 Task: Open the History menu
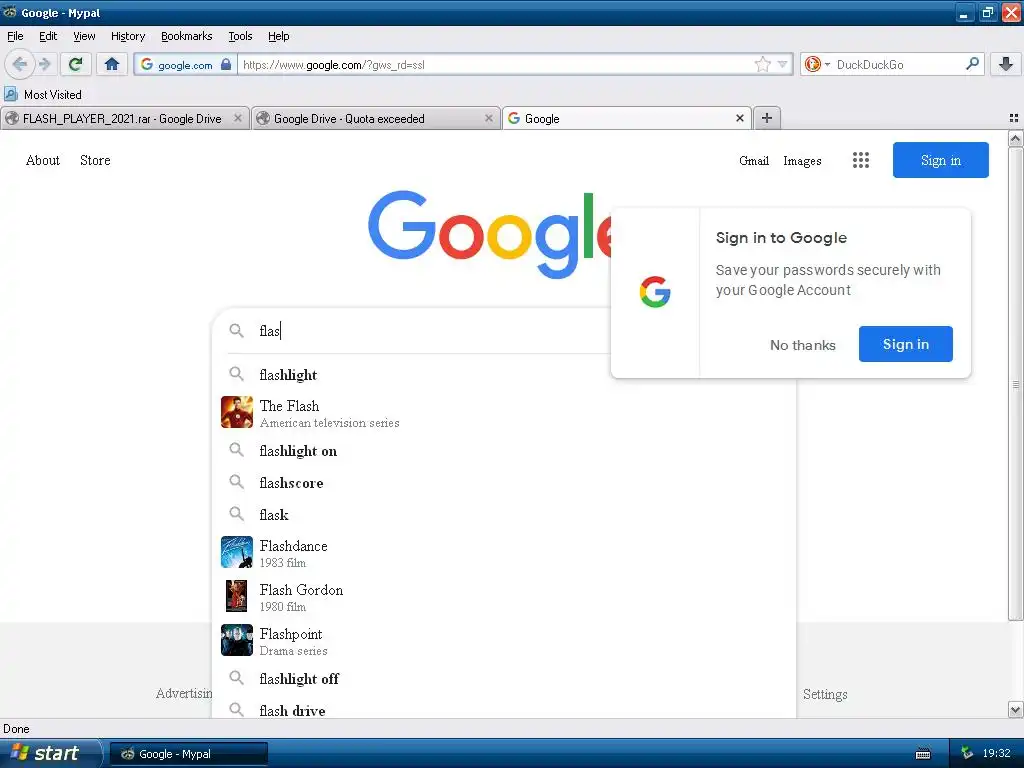[x=127, y=36]
